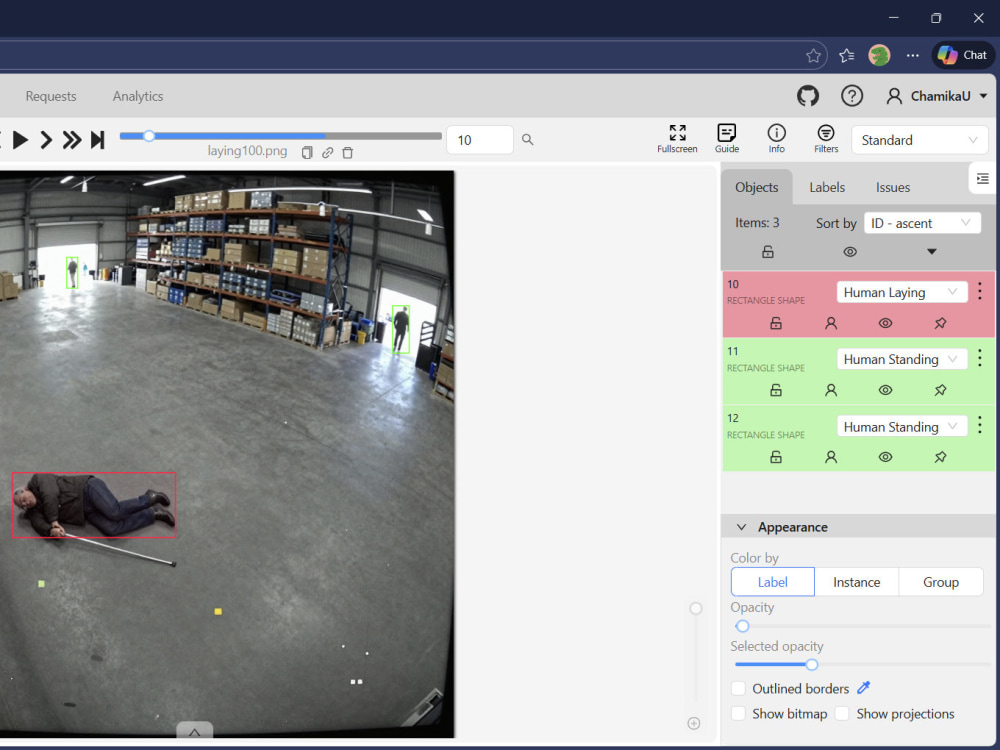Open the Sort by ID - ascent dropdown
1000x750 pixels.
click(x=922, y=223)
